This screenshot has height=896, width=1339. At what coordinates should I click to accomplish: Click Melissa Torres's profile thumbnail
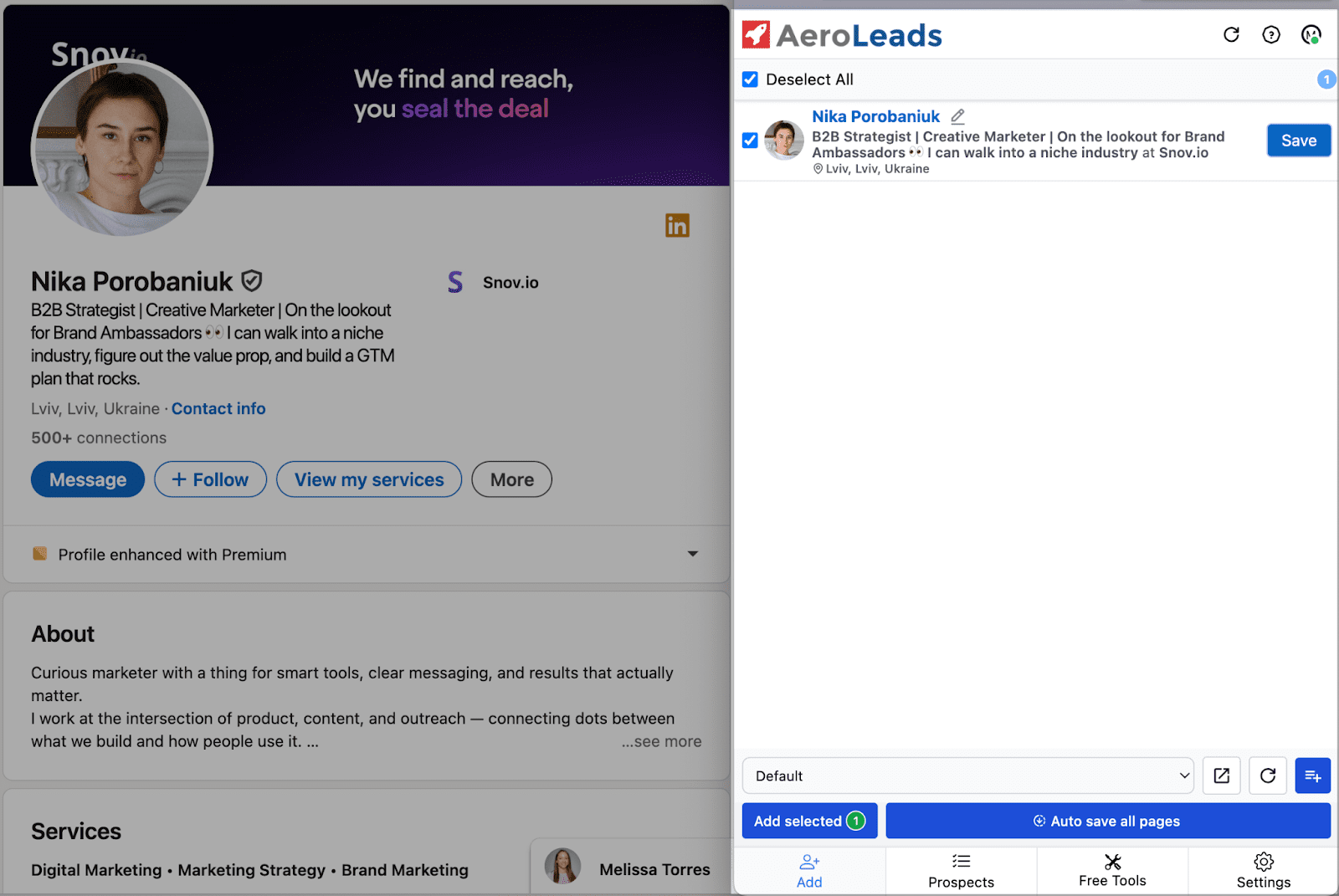click(x=563, y=868)
